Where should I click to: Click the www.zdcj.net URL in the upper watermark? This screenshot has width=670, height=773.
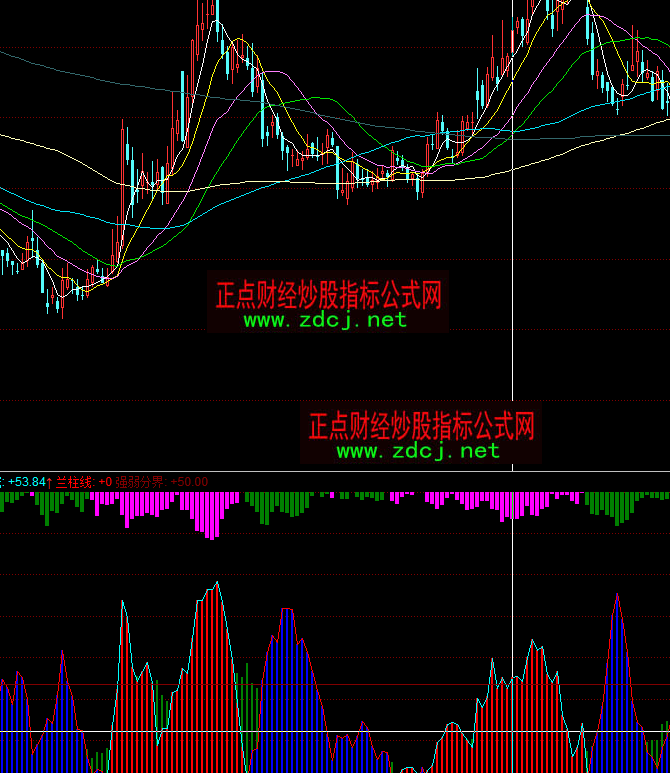pyautogui.click(x=325, y=320)
